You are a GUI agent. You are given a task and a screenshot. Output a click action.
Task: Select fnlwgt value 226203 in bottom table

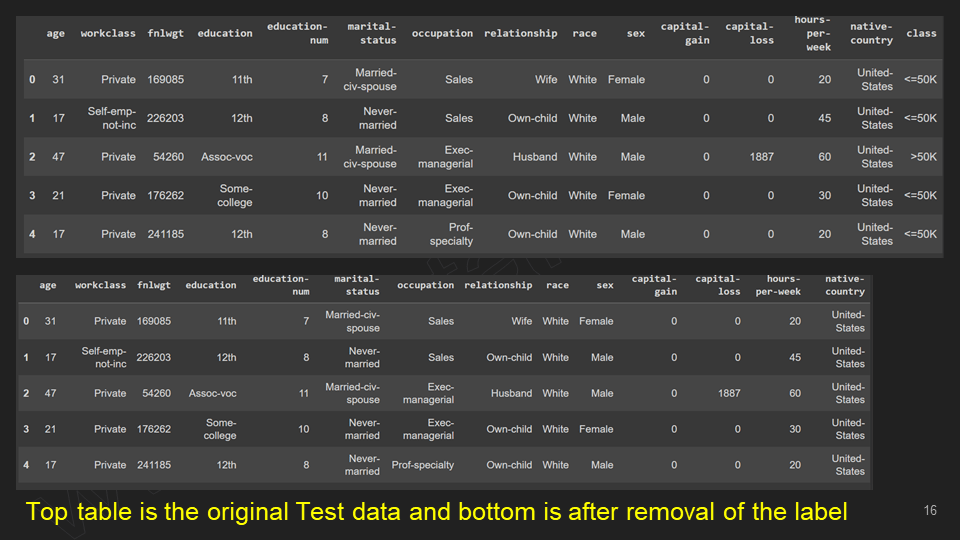154,357
